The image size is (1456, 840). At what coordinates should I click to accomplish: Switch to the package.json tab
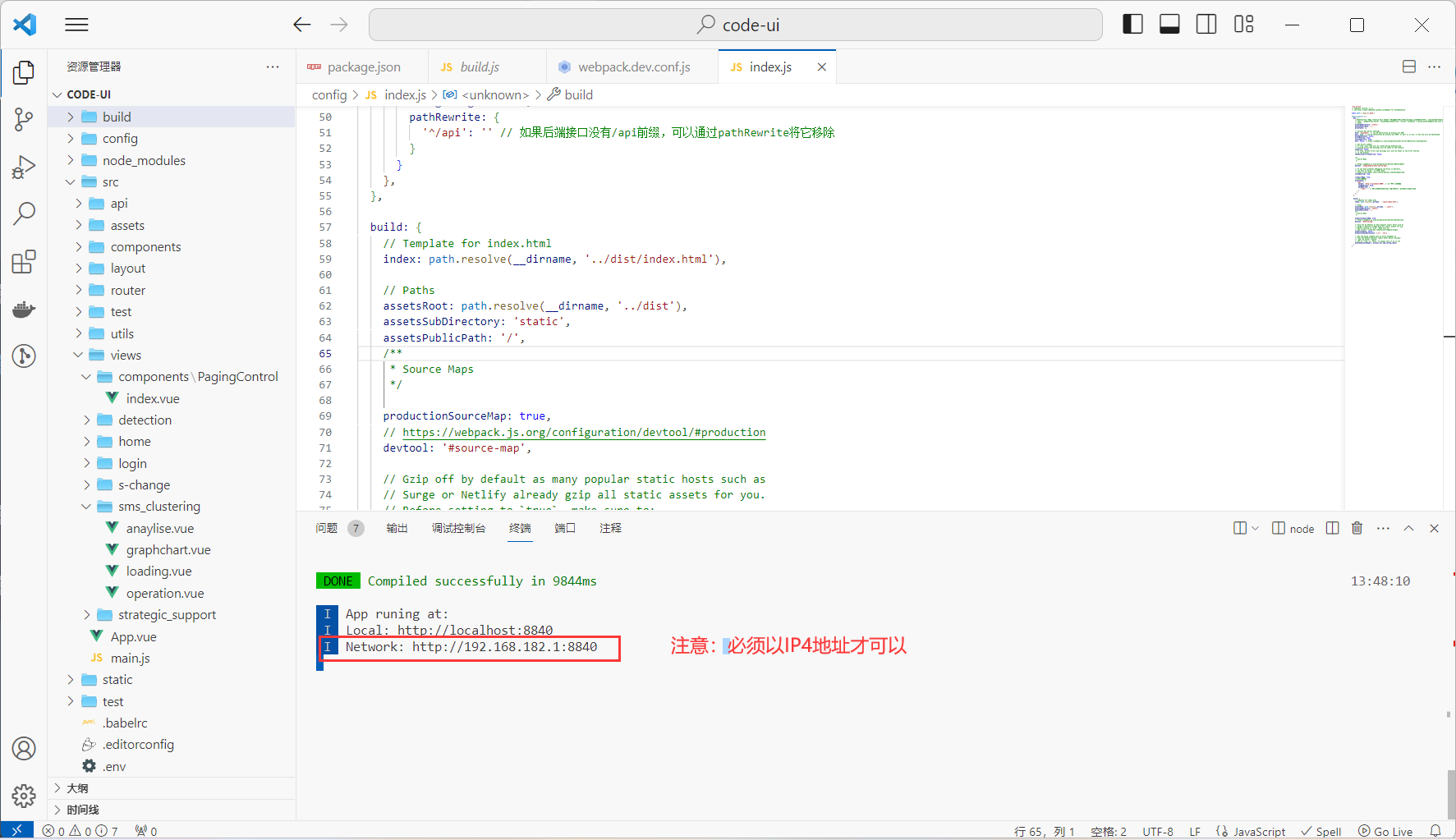362,67
